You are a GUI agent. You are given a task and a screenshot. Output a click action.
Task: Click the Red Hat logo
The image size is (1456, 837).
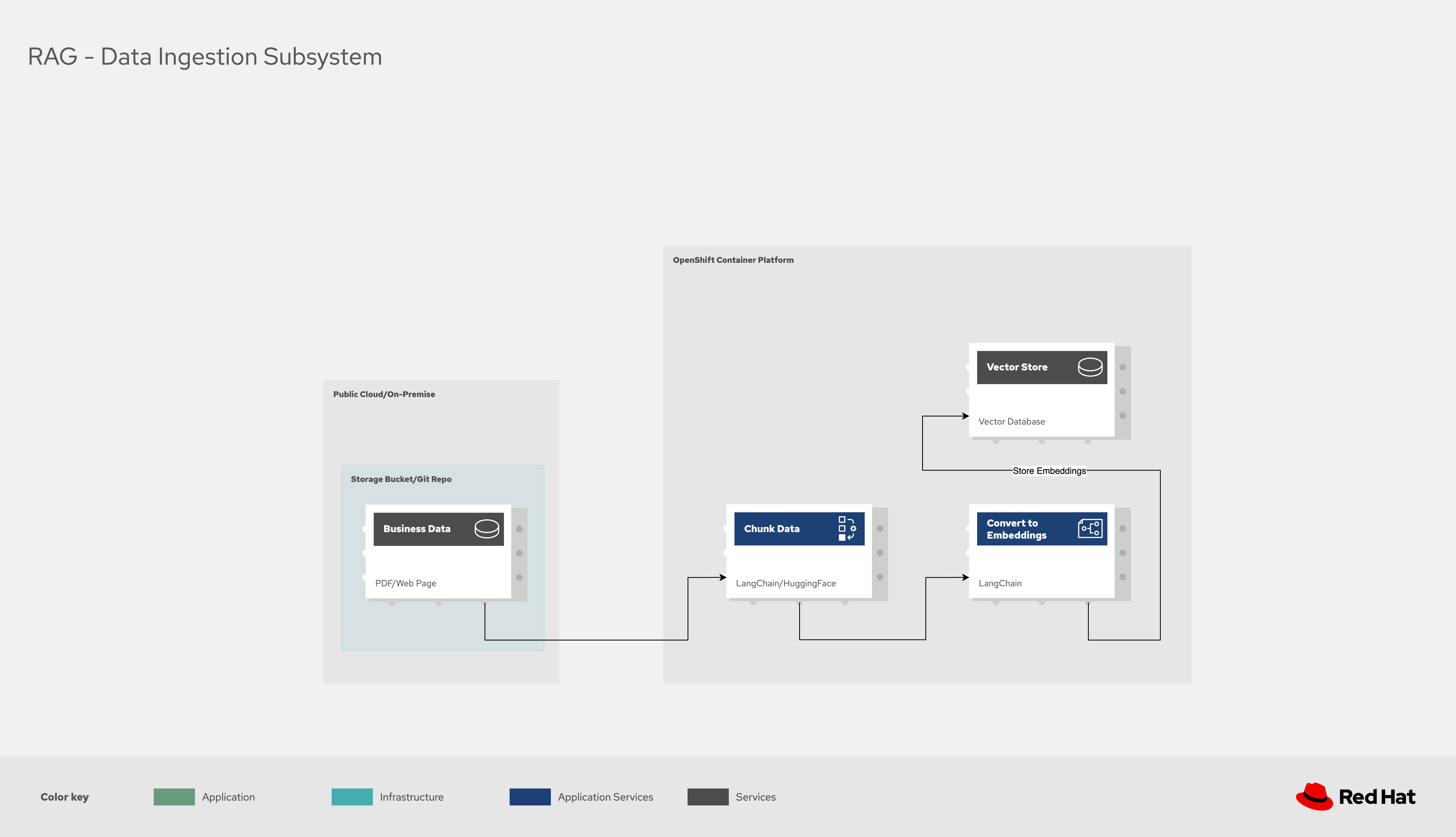(1355, 797)
